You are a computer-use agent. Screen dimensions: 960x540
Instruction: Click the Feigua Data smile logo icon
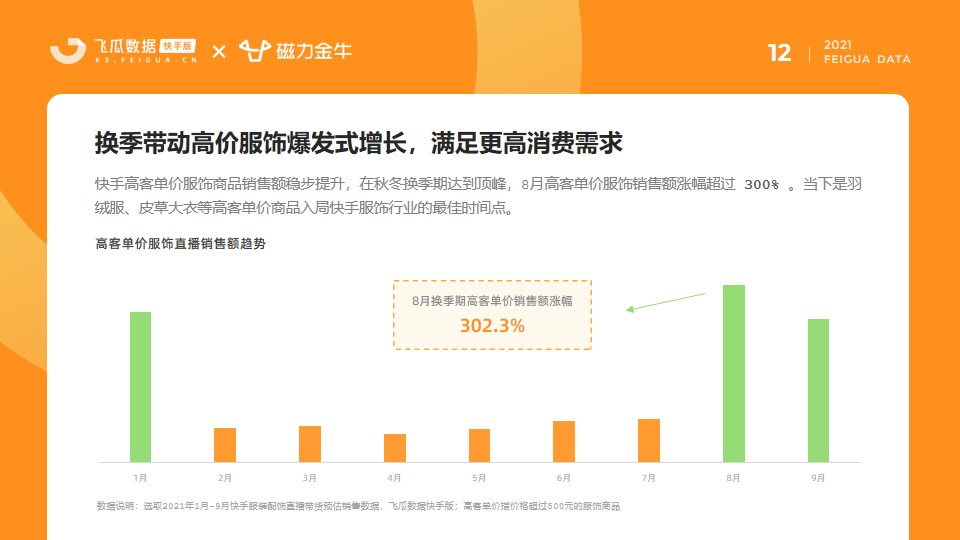[68, 51]
